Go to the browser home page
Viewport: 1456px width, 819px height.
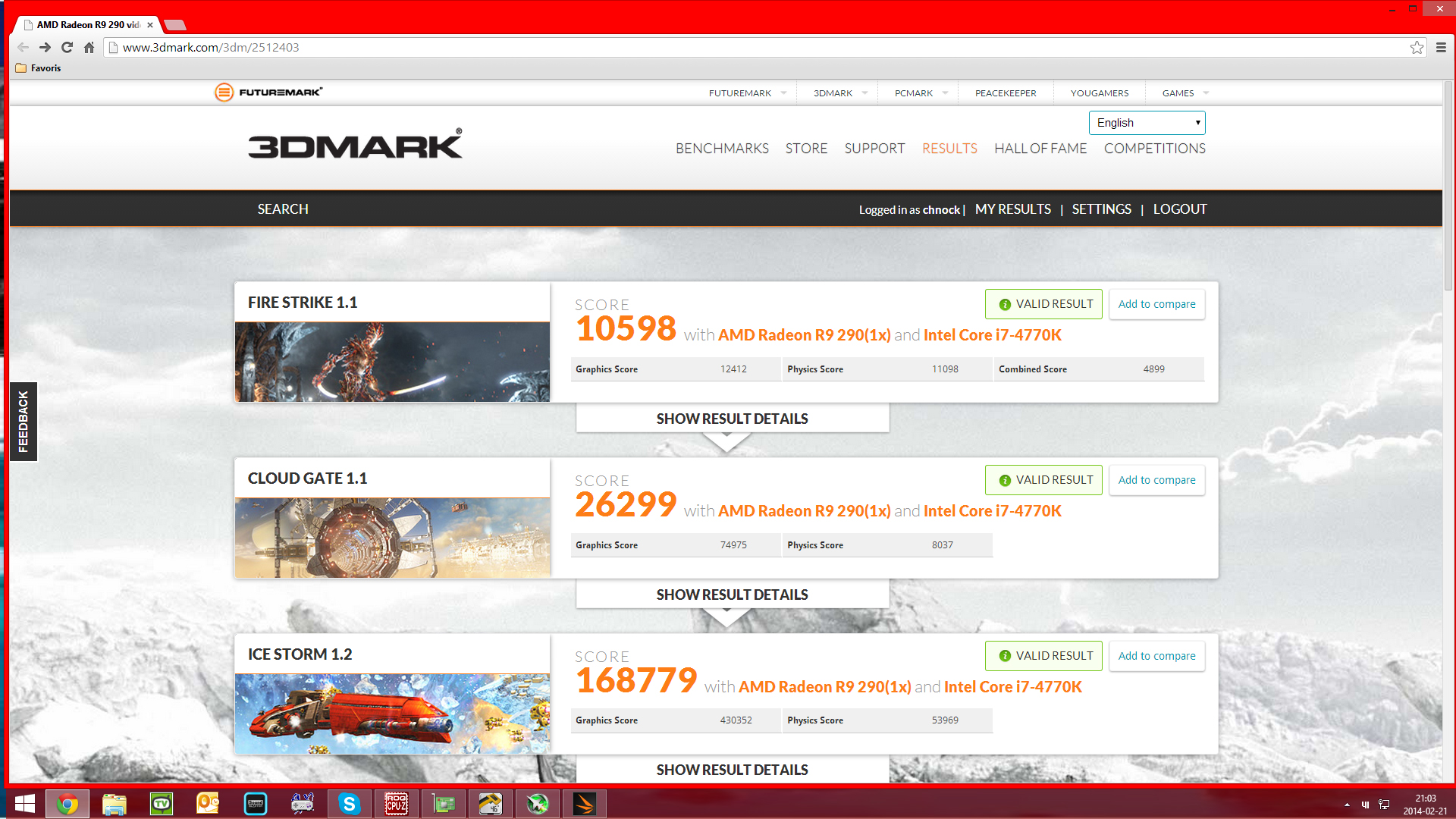89,47
